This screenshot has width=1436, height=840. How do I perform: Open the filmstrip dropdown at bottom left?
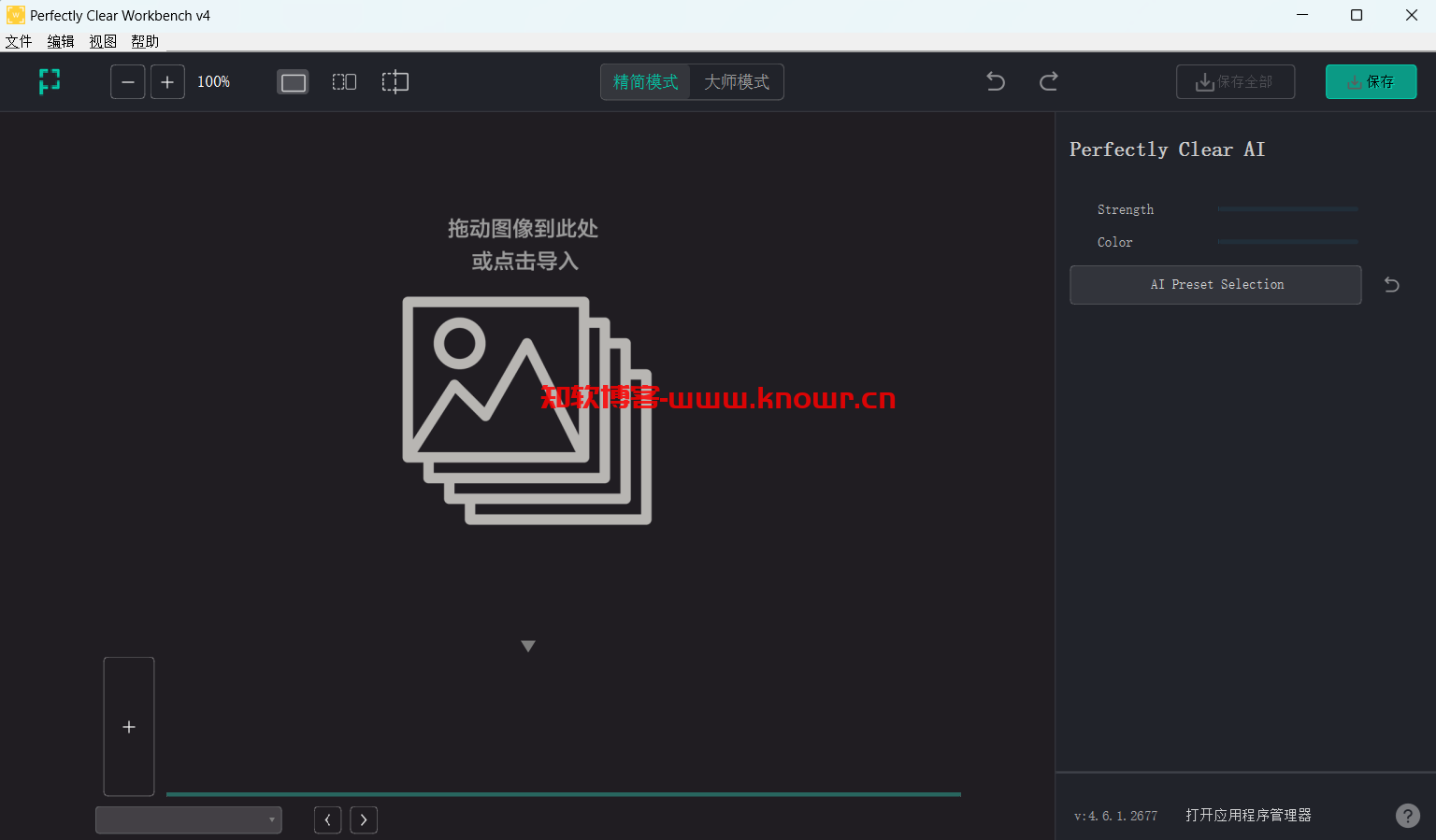[x=189, y=819]
